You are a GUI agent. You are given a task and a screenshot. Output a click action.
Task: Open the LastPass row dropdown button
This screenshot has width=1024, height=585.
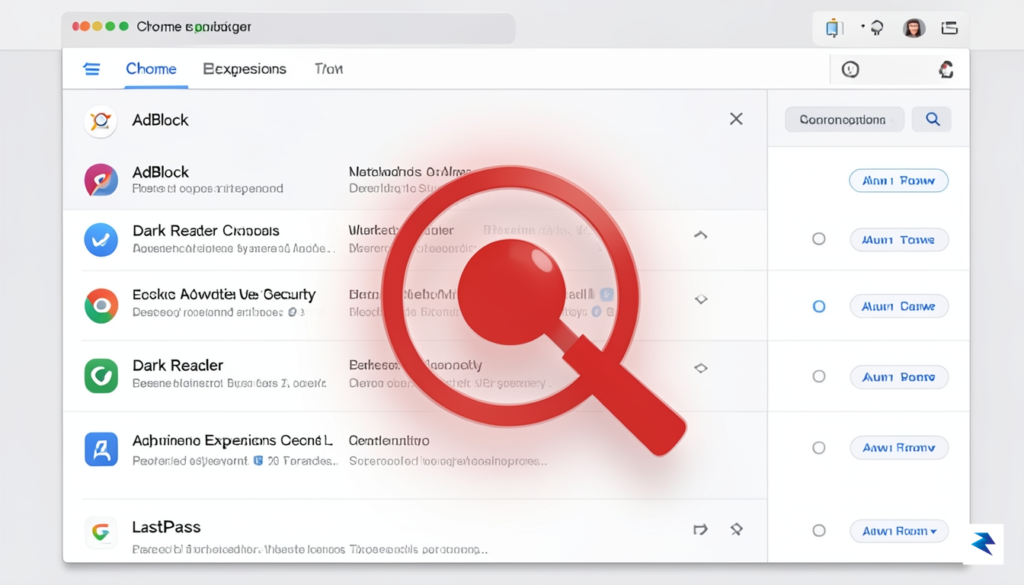point(899,531)
